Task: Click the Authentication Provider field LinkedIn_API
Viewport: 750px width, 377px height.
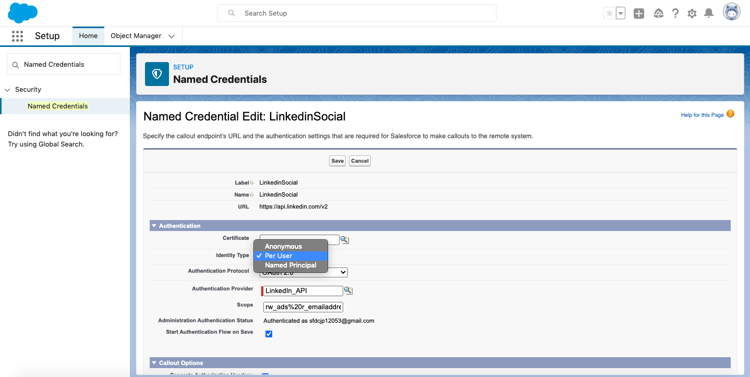Action: click(x=303, y=291)
